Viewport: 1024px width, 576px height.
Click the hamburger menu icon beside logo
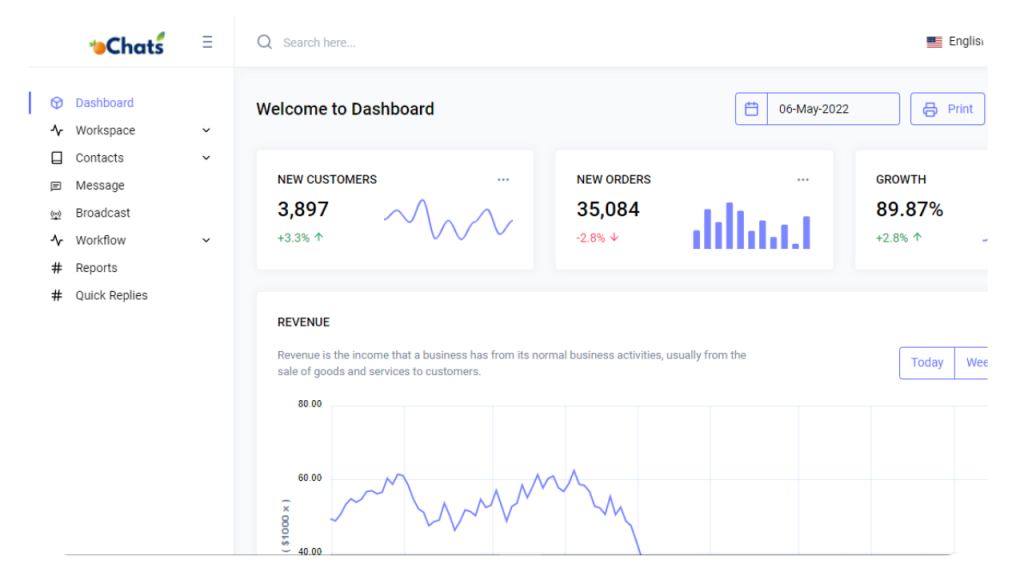[207, 42]
